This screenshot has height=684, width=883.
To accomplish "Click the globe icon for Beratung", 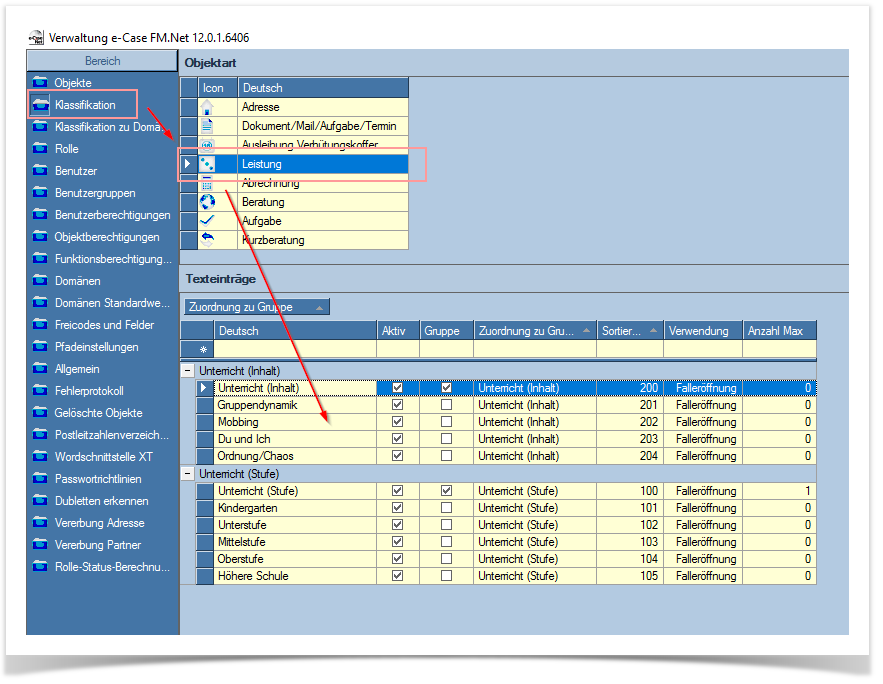I will point(207,202).
